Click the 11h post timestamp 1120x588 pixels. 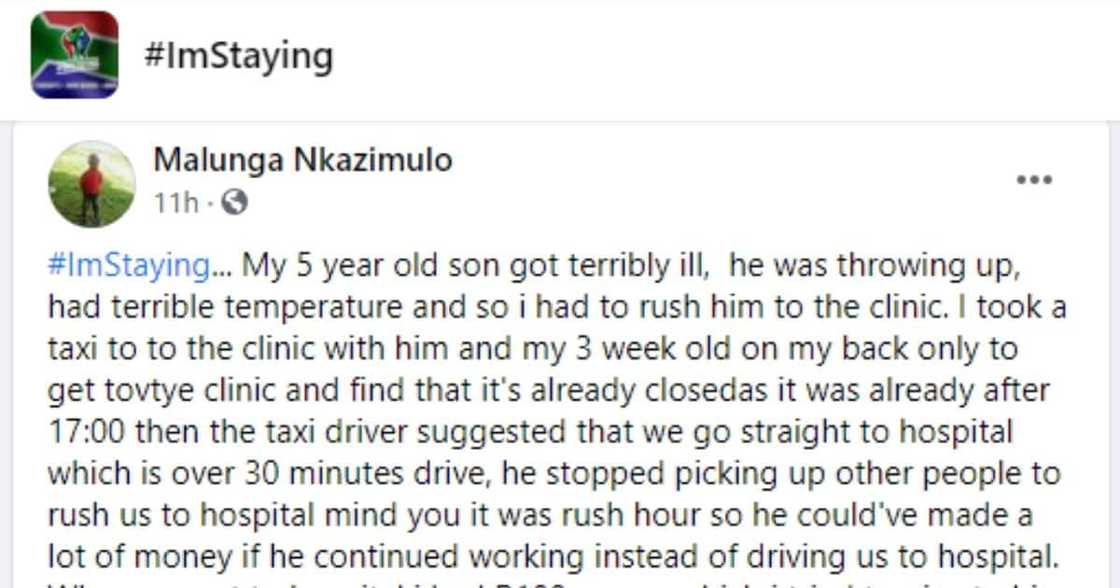176,203
